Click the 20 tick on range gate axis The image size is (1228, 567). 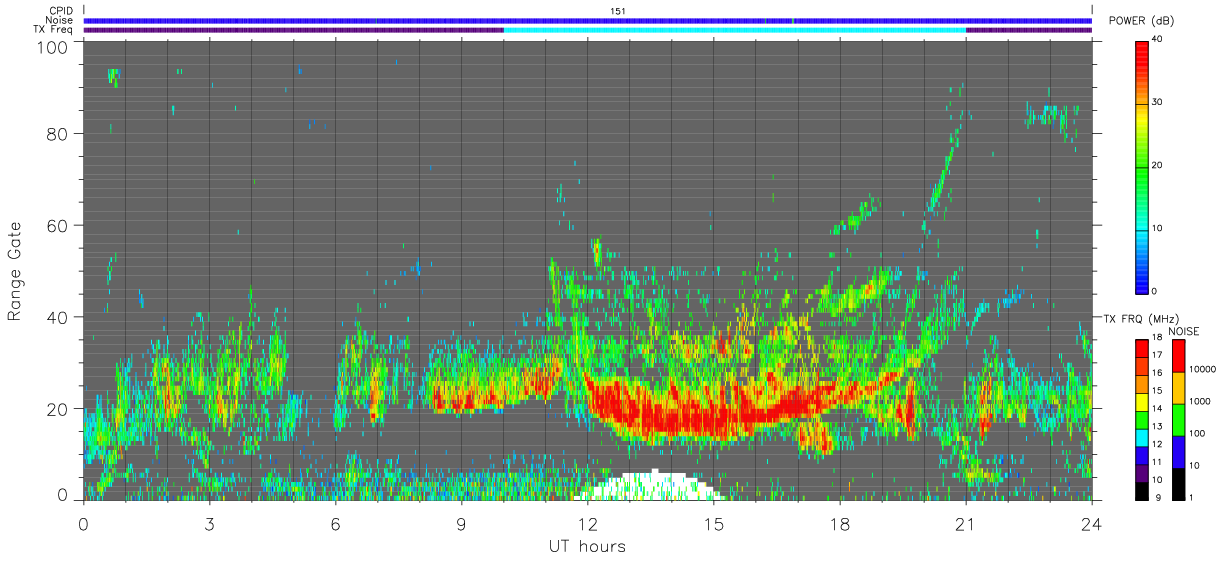(x=57, y=409)
